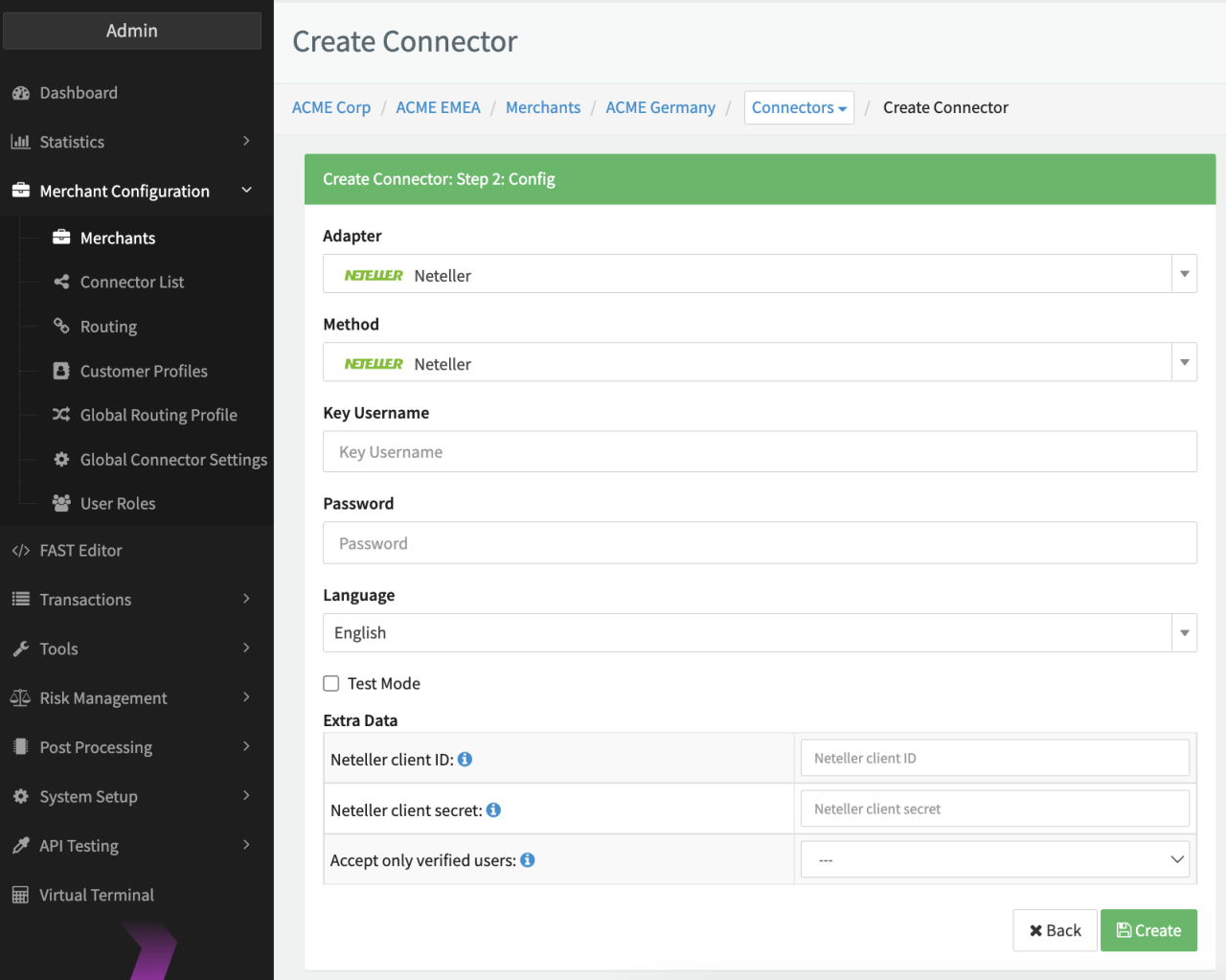Screen dimensions: 1226x980
Task: Go to ACME Germany breadcrumb link
Action: 660,107
